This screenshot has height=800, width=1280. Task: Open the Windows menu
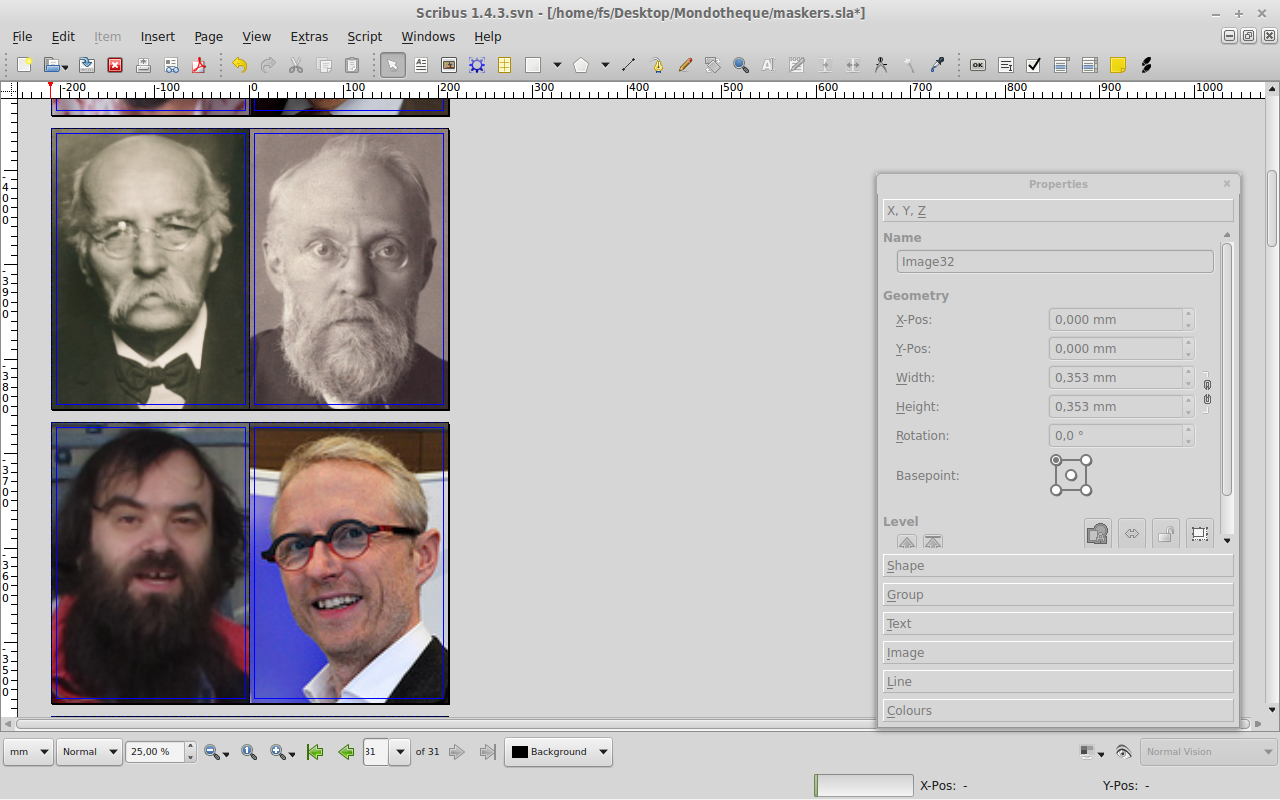pyautogui.click(x=428, y=36)
